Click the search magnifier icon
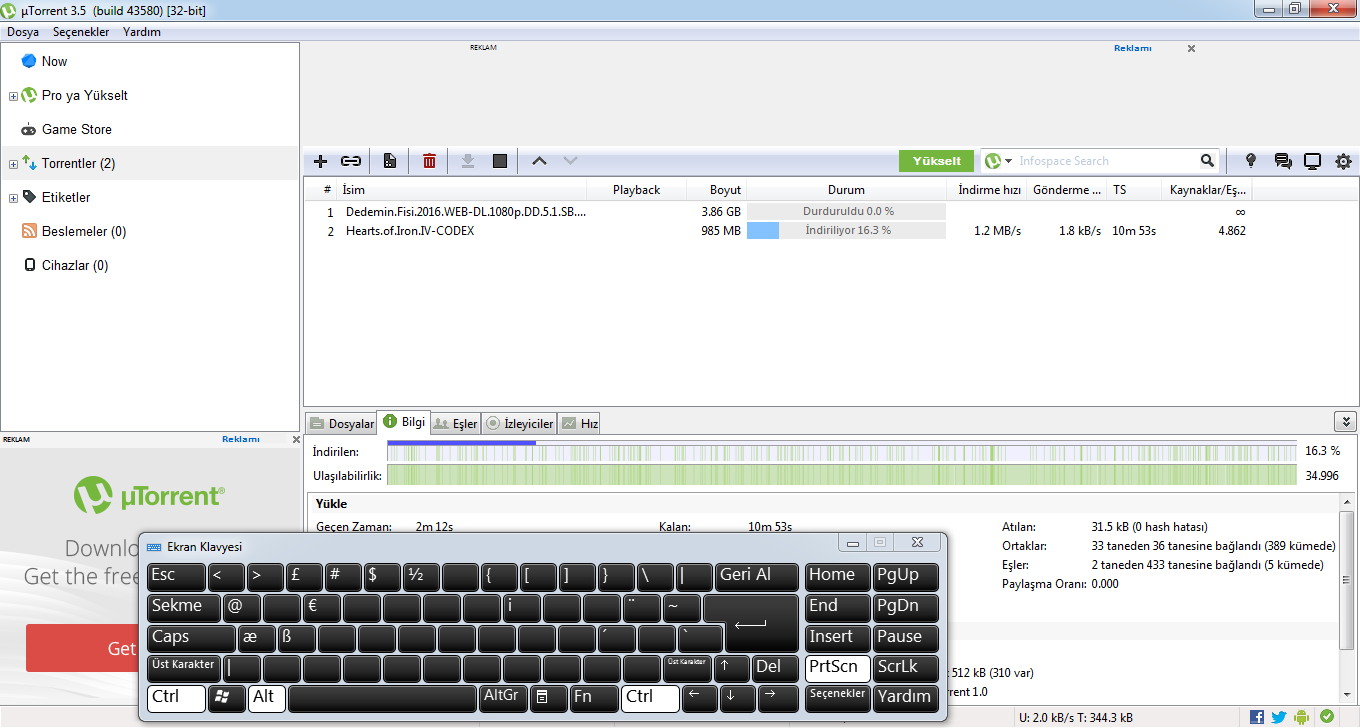1360x728 pixels. pos(1208,161)
